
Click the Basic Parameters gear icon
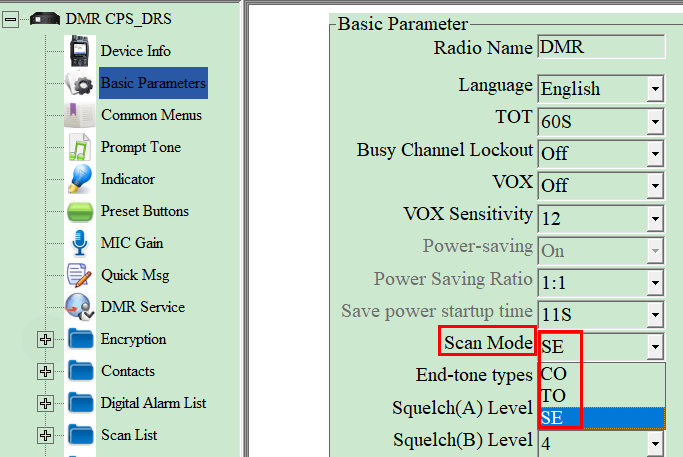pos(80,83)
